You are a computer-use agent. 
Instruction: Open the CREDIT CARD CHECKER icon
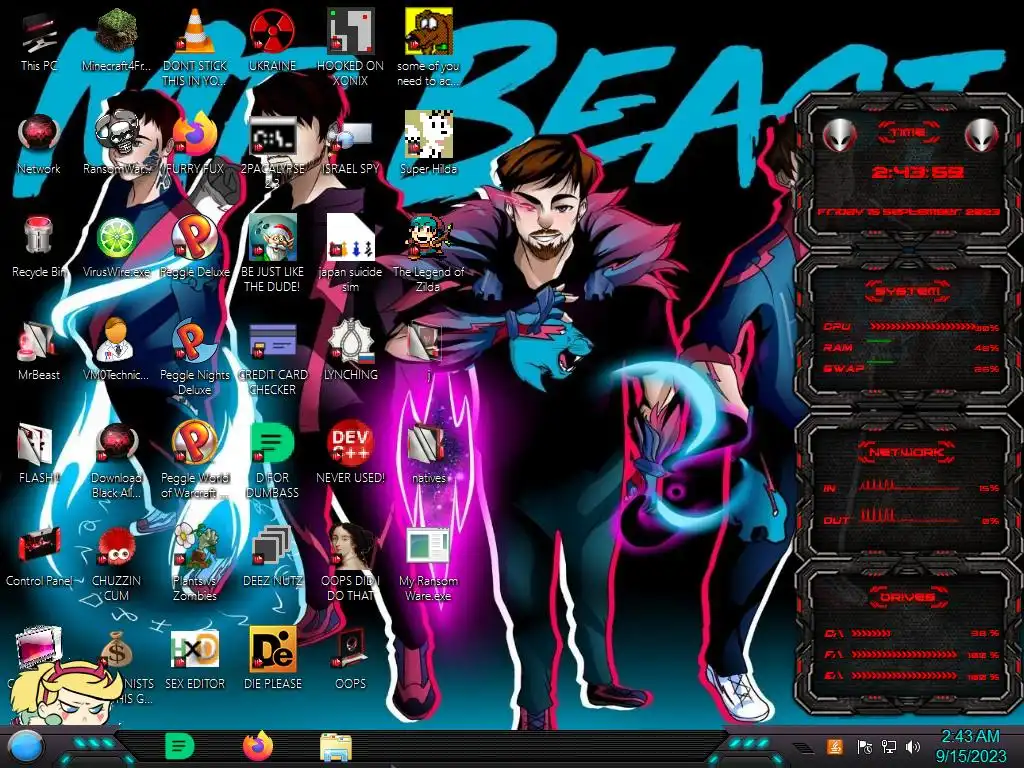pos(272,341)
